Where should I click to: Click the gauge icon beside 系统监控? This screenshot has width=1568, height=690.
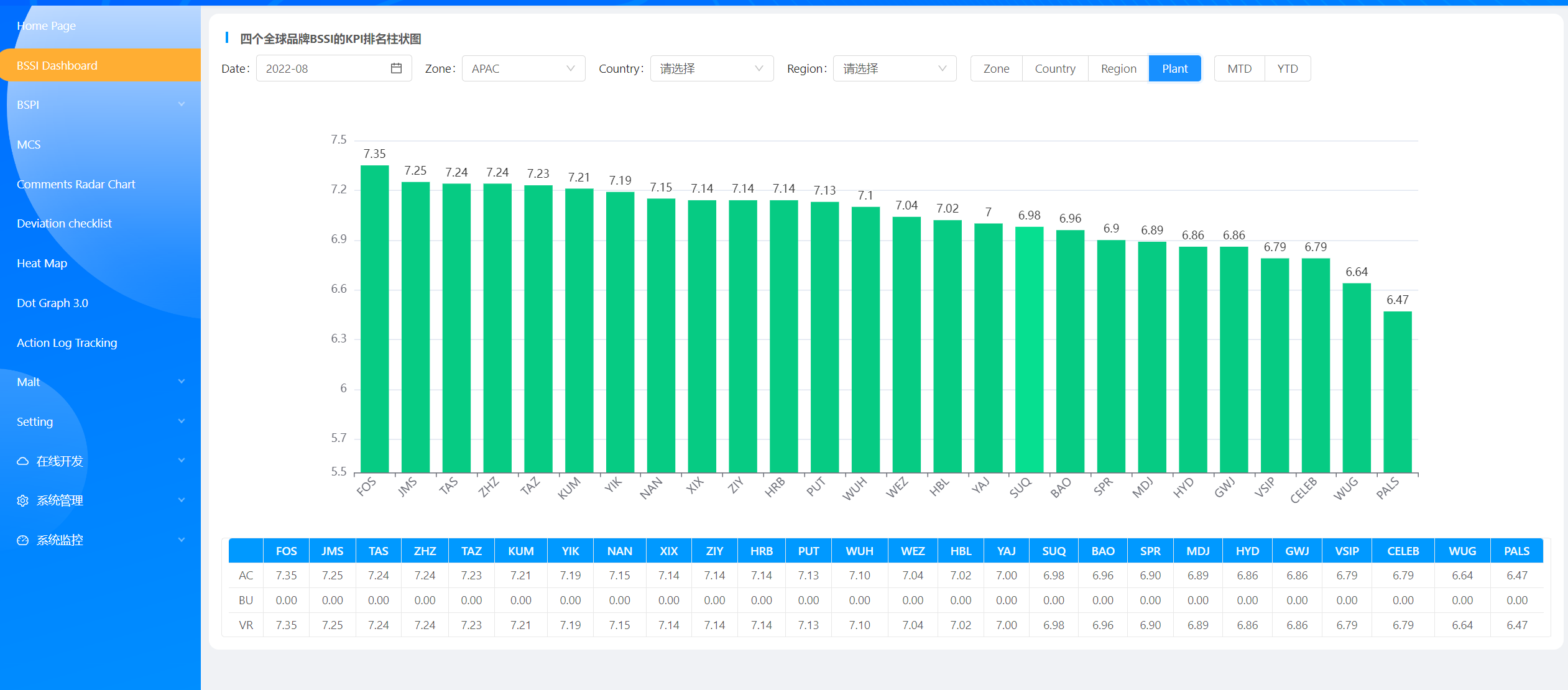[x=23, y=540]
